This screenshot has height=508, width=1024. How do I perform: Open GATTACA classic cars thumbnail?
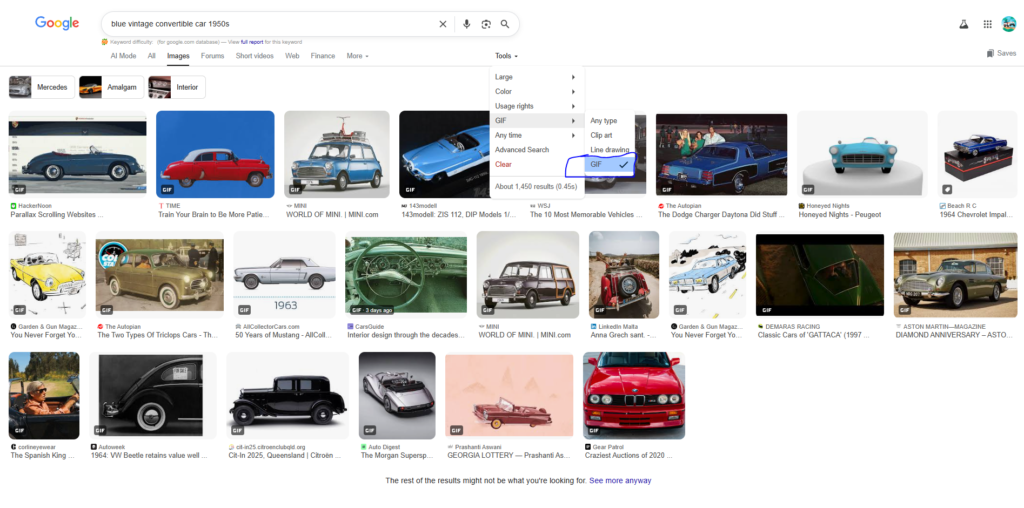(x=820, y=274)
